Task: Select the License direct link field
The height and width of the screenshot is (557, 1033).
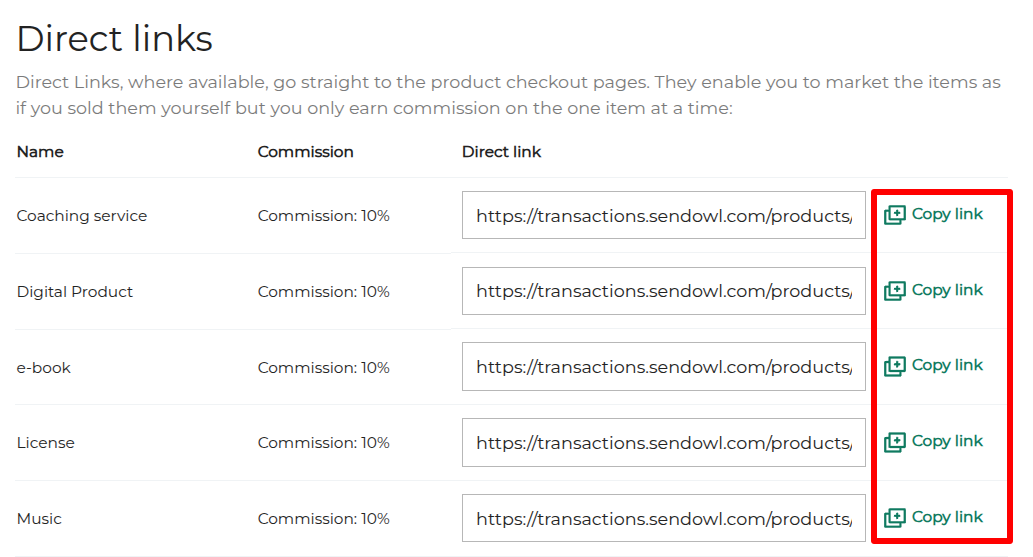Action: (663, 442)
